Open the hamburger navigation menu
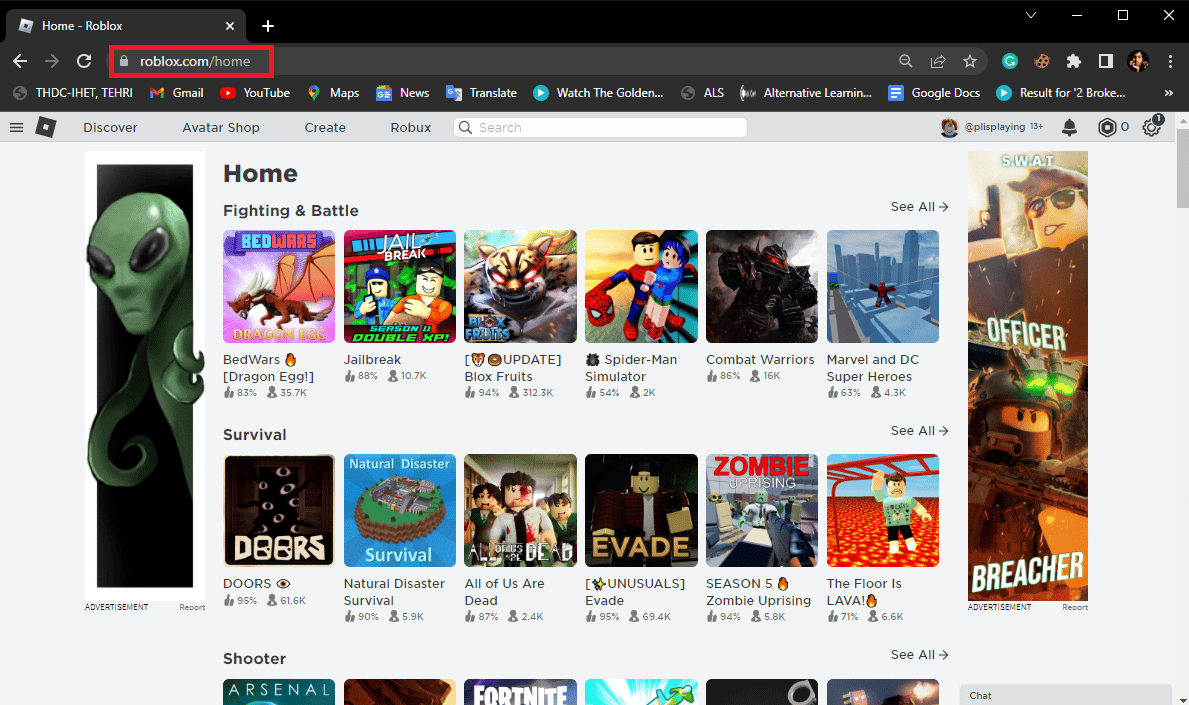1189x705 pixels. point(16,127)
